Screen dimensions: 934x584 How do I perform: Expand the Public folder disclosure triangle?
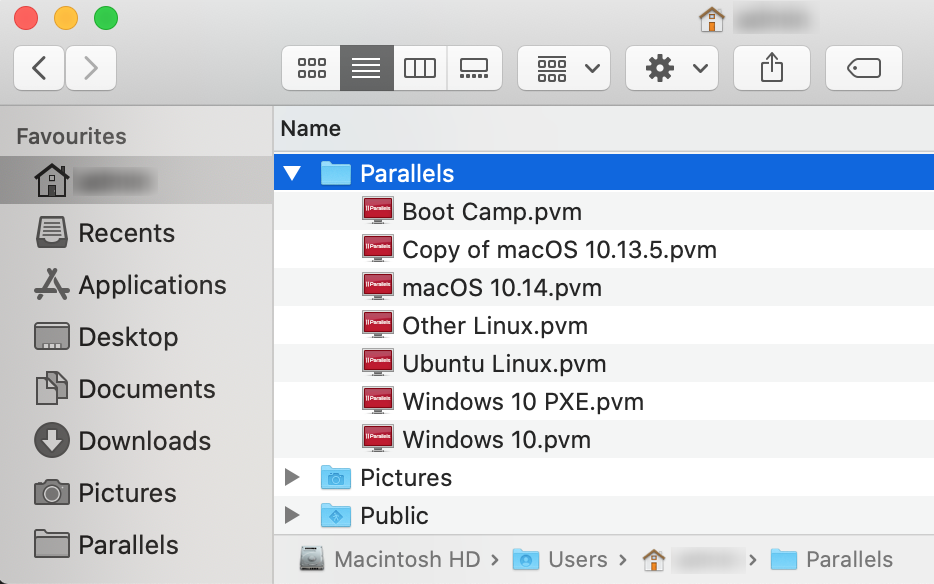(292, 515)
